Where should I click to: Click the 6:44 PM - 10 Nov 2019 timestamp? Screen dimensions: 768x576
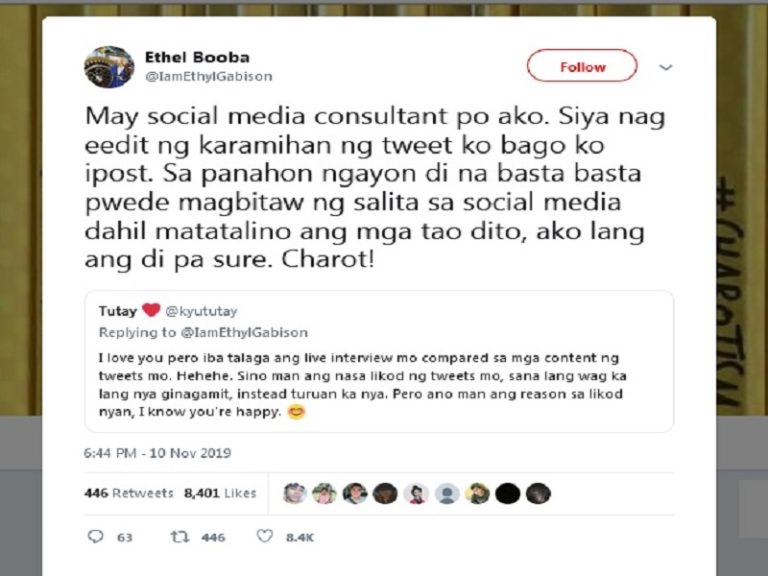[x=157, y=453]
